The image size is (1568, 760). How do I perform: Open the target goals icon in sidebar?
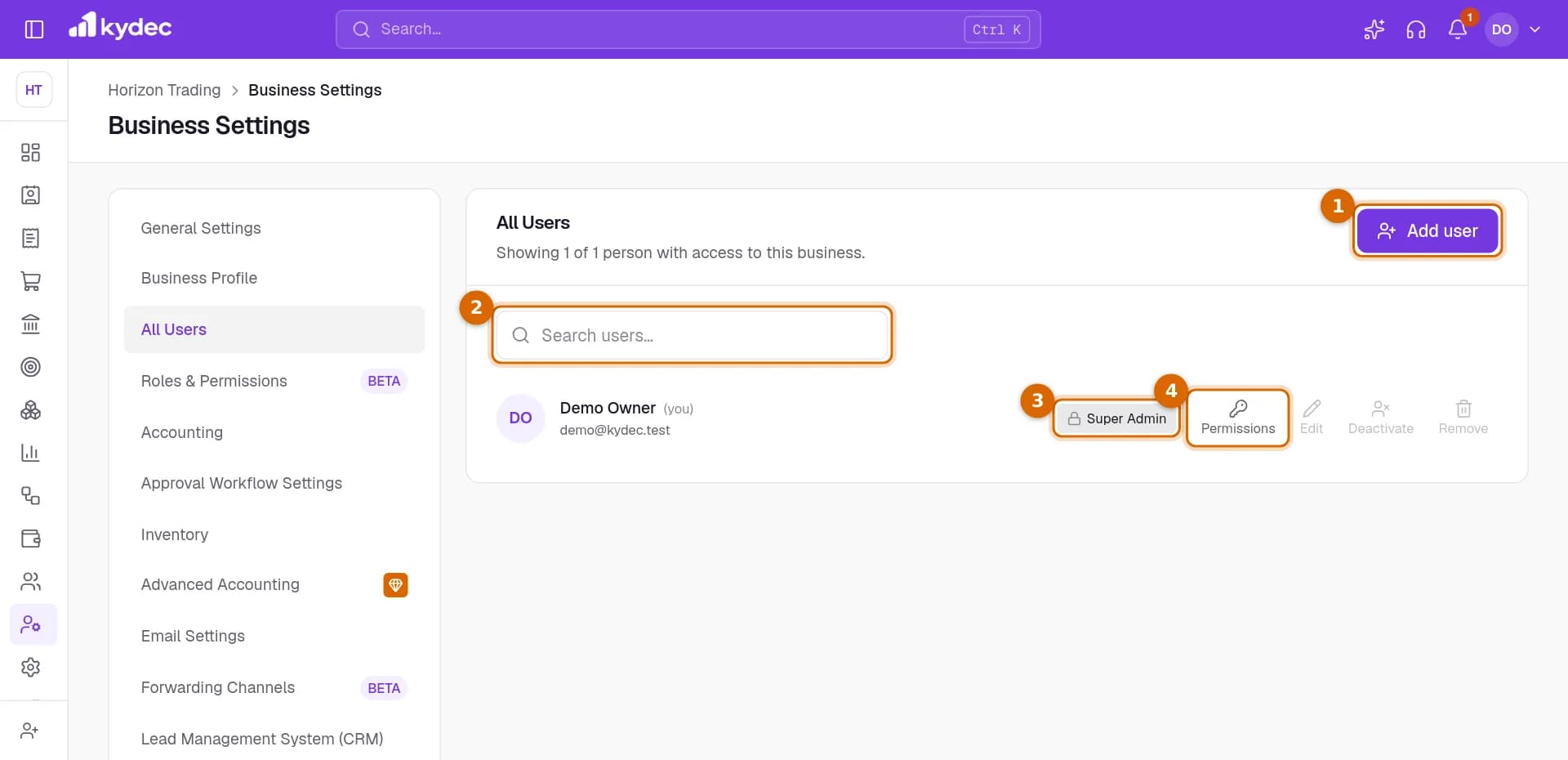click(x=30, y=367)
